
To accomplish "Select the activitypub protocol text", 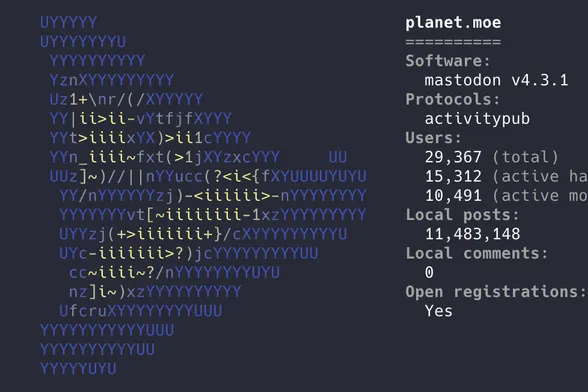I will coord(477,119).
